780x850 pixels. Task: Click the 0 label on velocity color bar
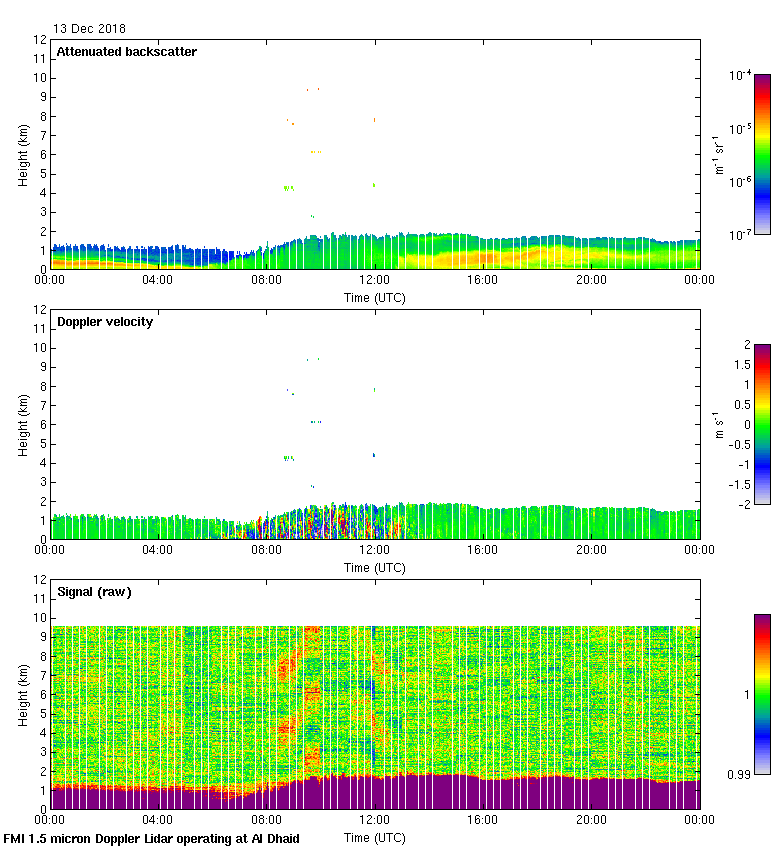tap(747, 424)
